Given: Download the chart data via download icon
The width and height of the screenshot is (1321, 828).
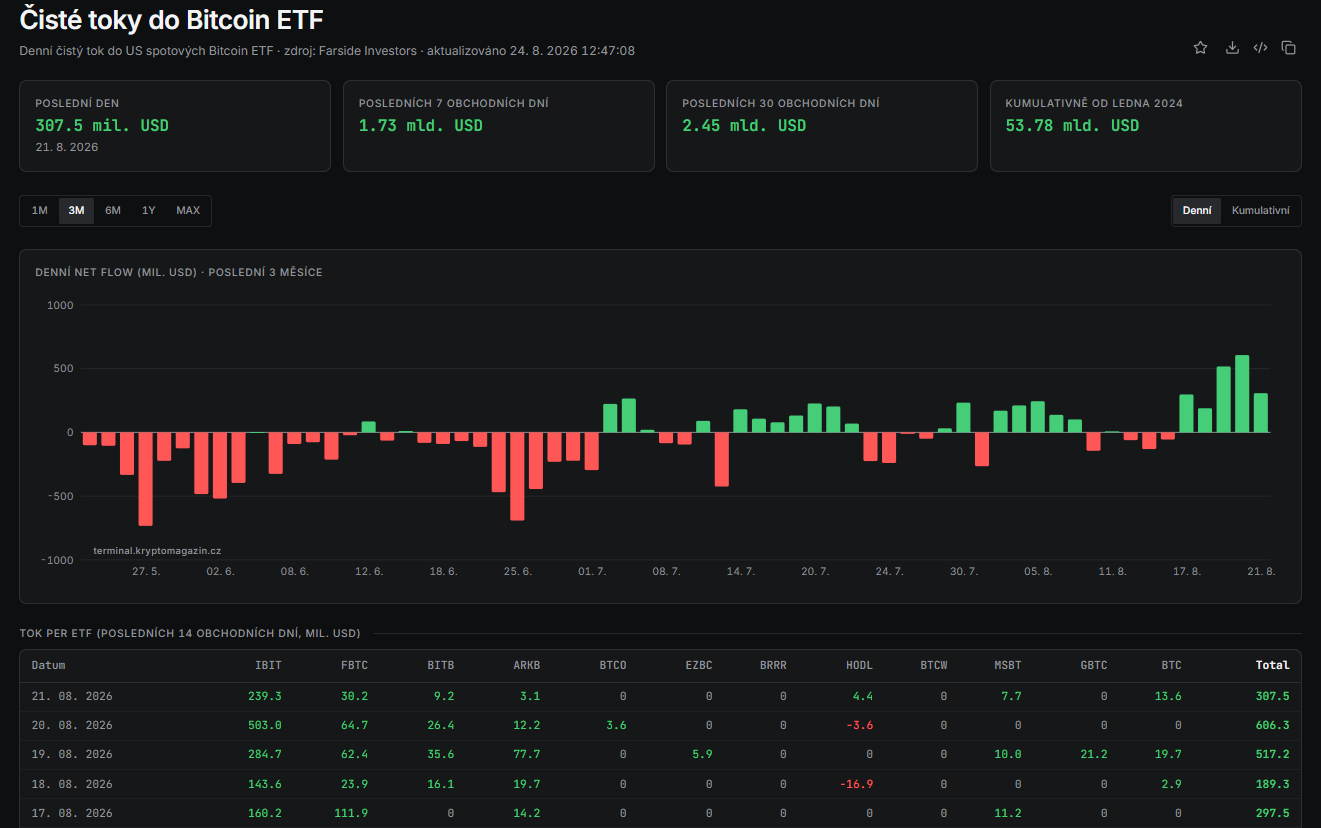Looking at the screenshot, I should (1232, 47).
